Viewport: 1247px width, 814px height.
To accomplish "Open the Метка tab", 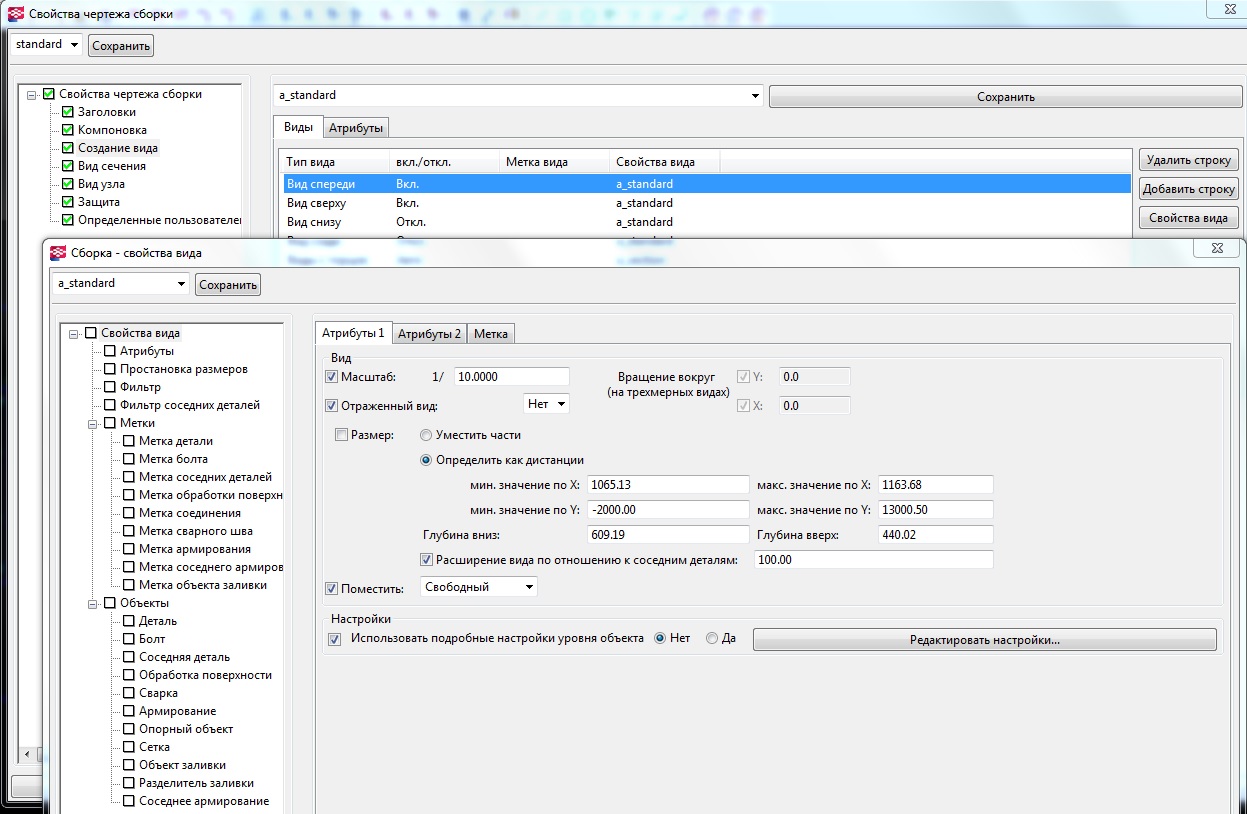I will pyautogui.click(x=490, y=334).
